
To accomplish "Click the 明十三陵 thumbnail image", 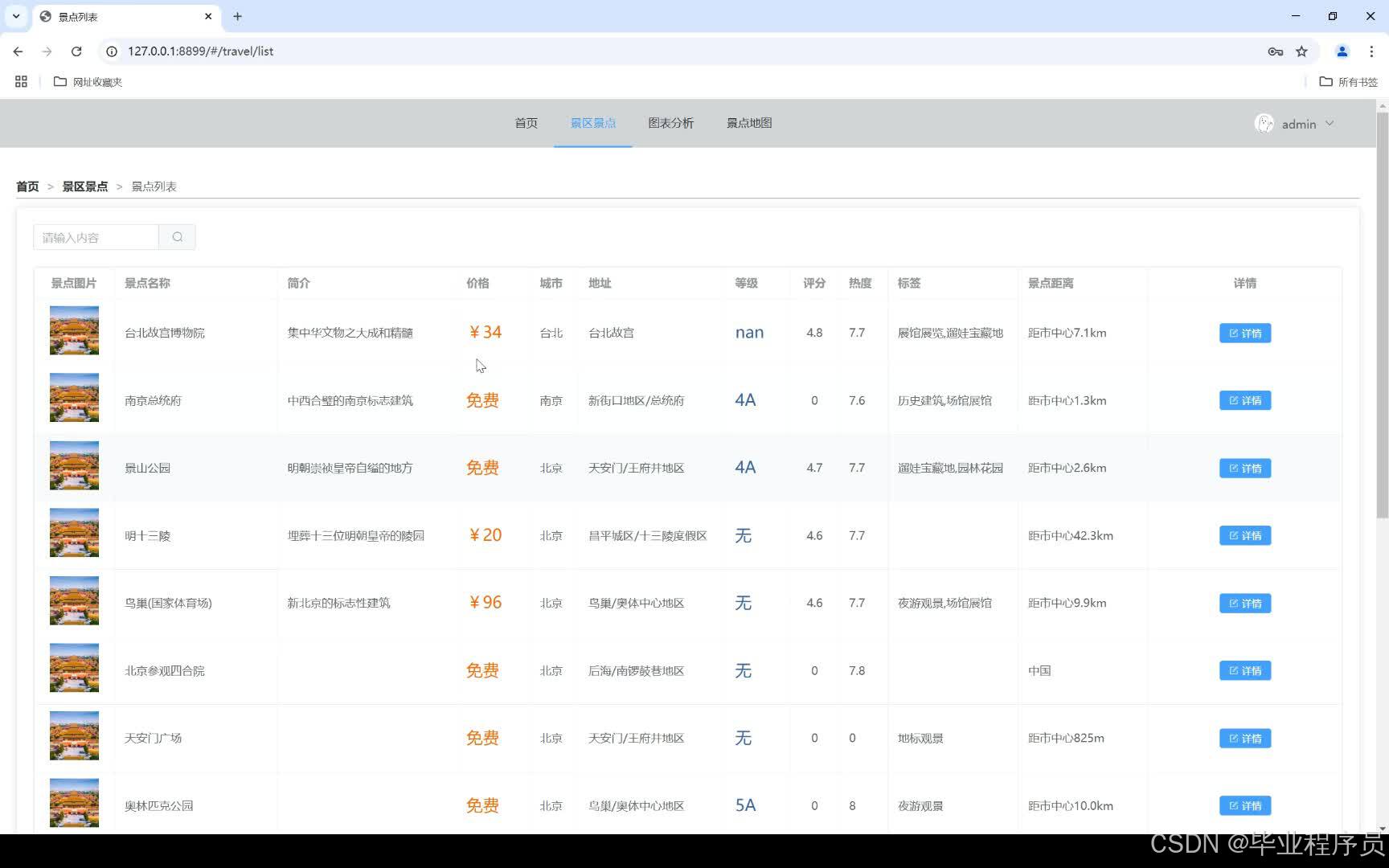I will tap(74, 533).
